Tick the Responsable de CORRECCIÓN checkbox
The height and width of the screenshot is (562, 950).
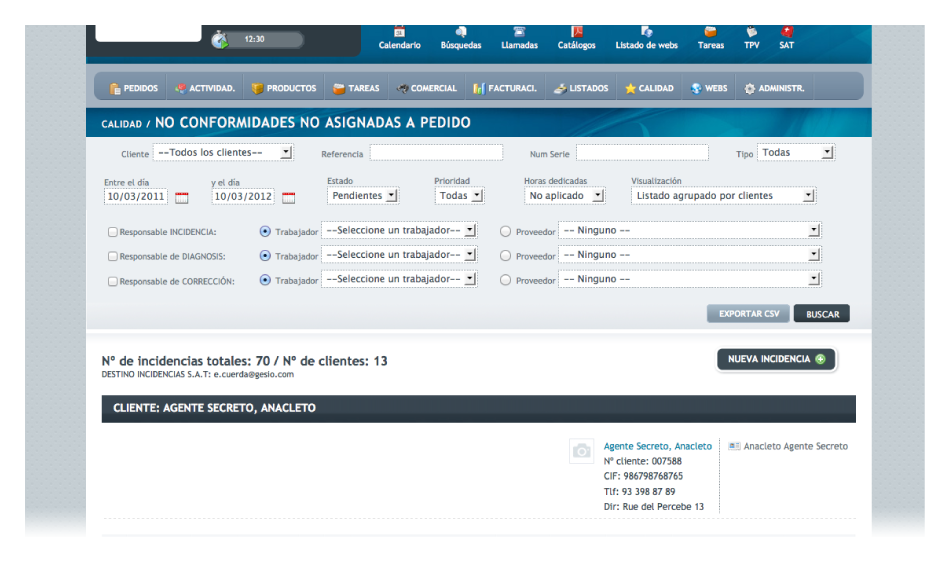click(x=113, y=281)
